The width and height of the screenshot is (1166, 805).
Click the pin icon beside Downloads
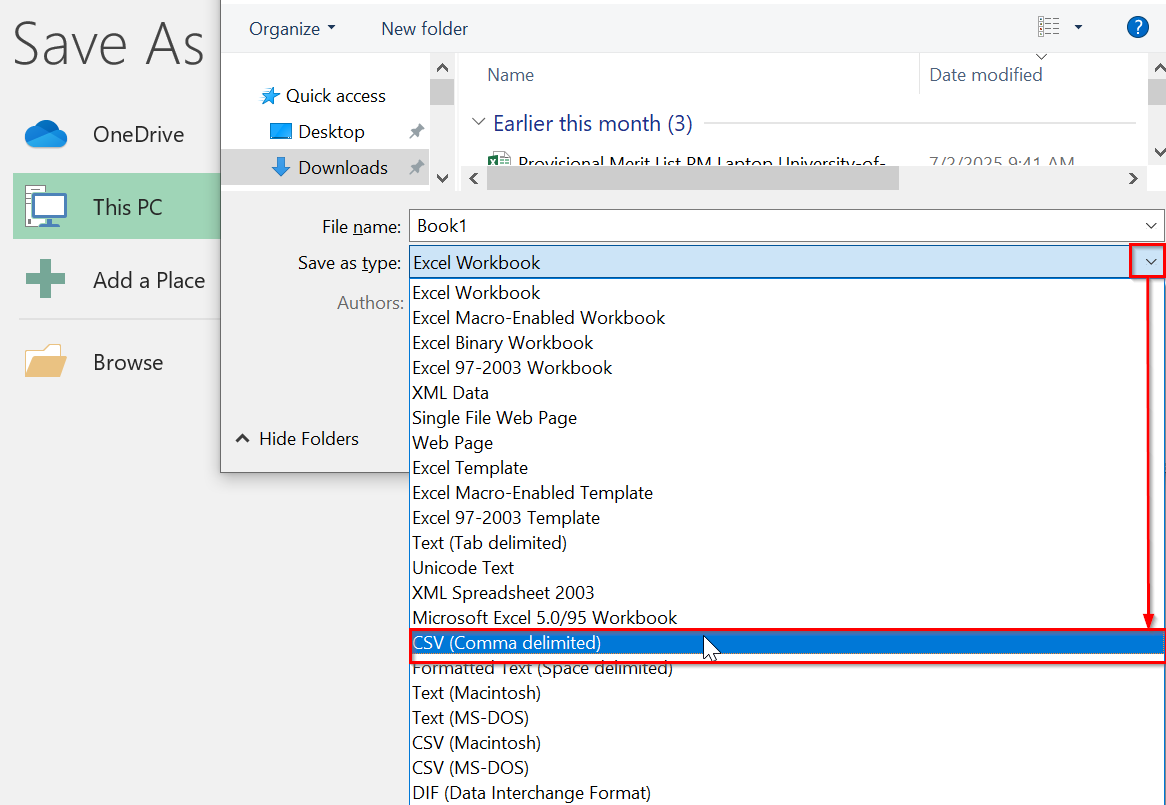tap(416, 167)
